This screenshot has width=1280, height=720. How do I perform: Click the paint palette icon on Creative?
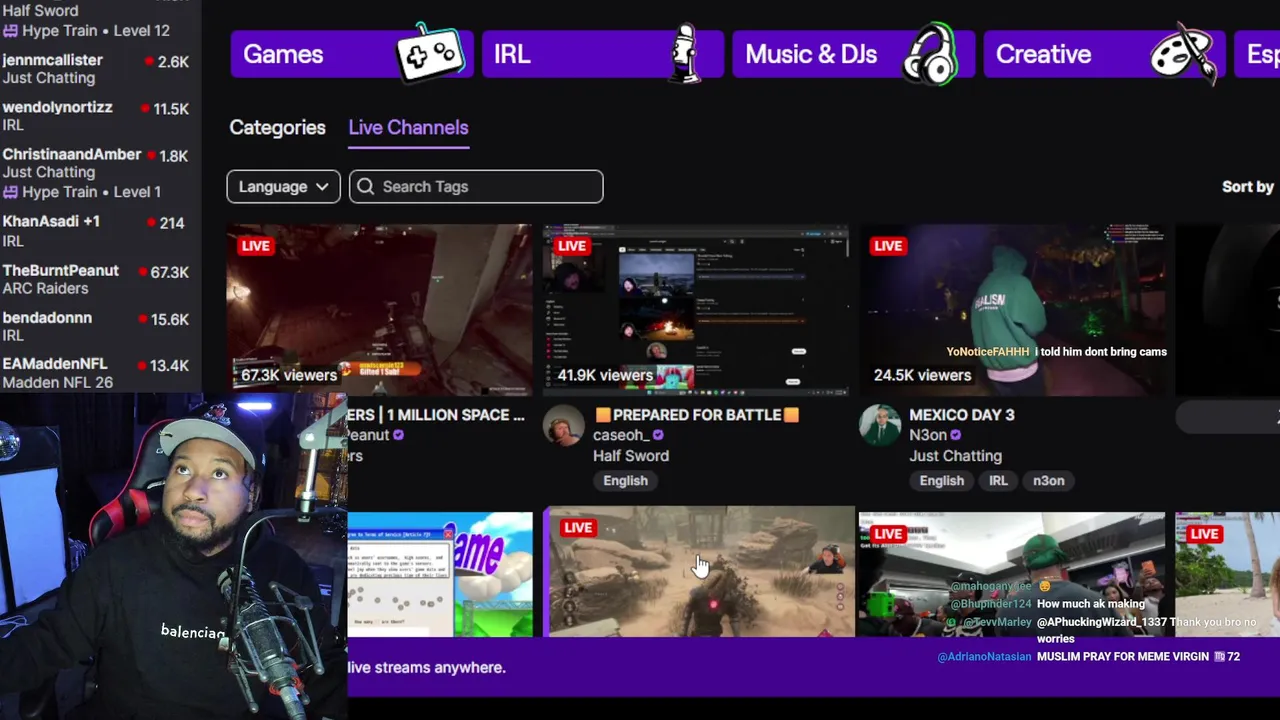tap(1184, 54)
